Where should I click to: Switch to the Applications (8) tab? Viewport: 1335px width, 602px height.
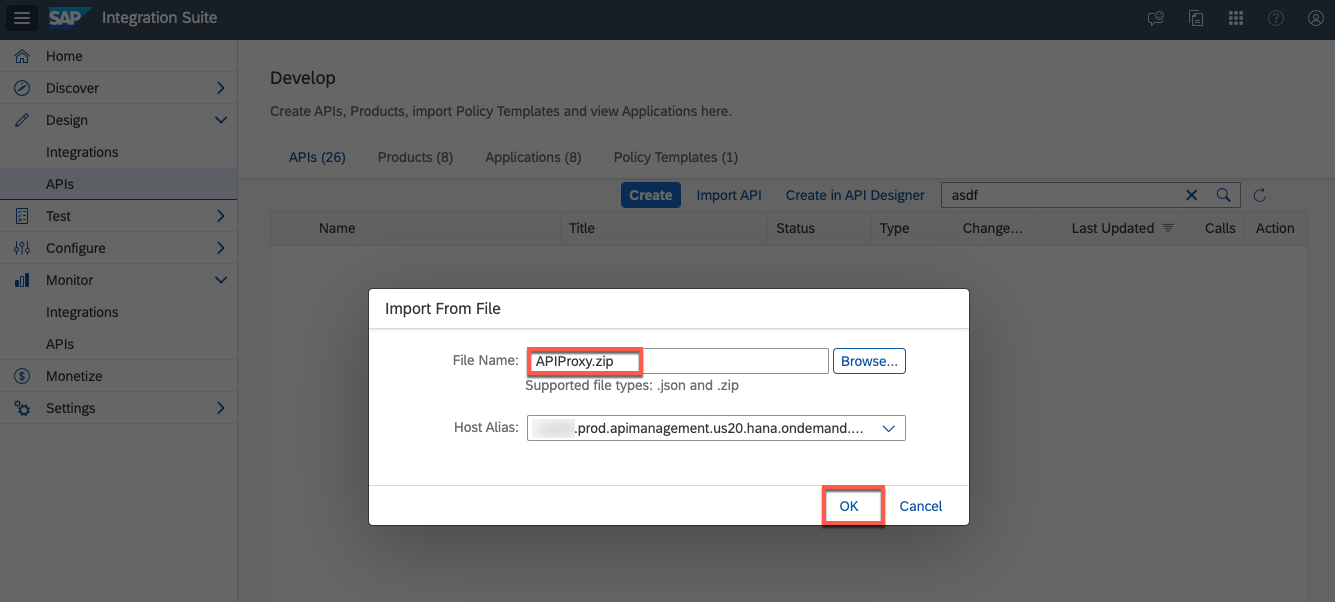coord(533,157)
